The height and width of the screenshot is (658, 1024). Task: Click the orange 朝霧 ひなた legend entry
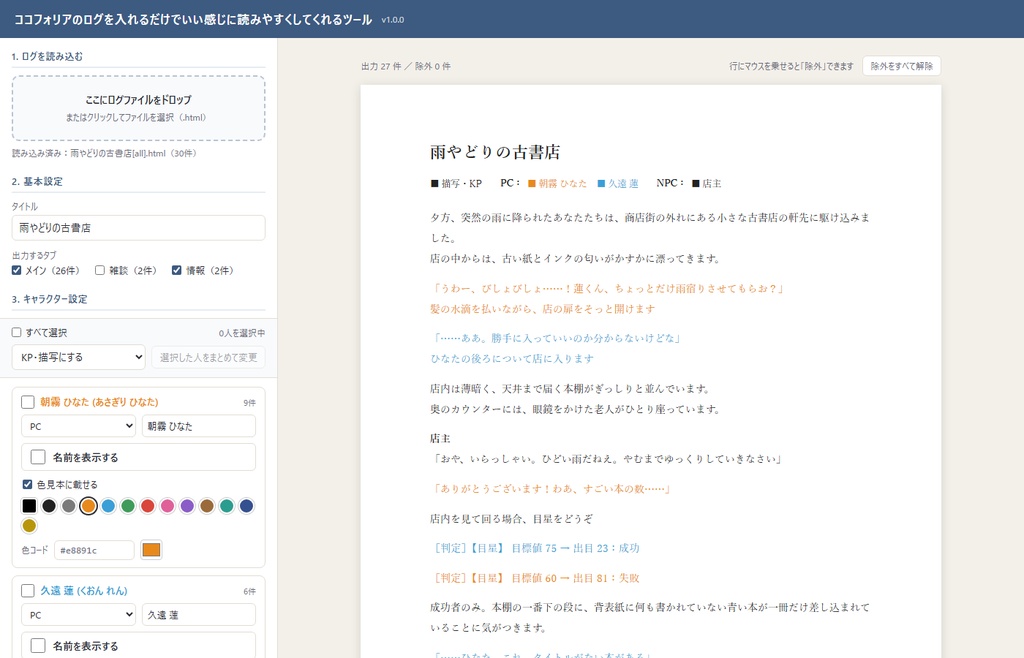click(557, 183)
